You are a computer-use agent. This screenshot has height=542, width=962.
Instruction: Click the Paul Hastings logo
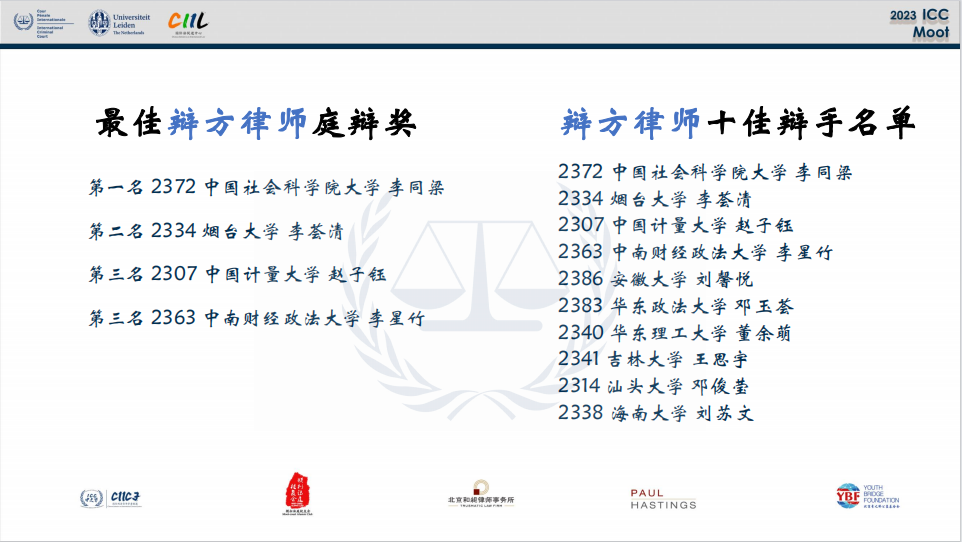point(663,498)
